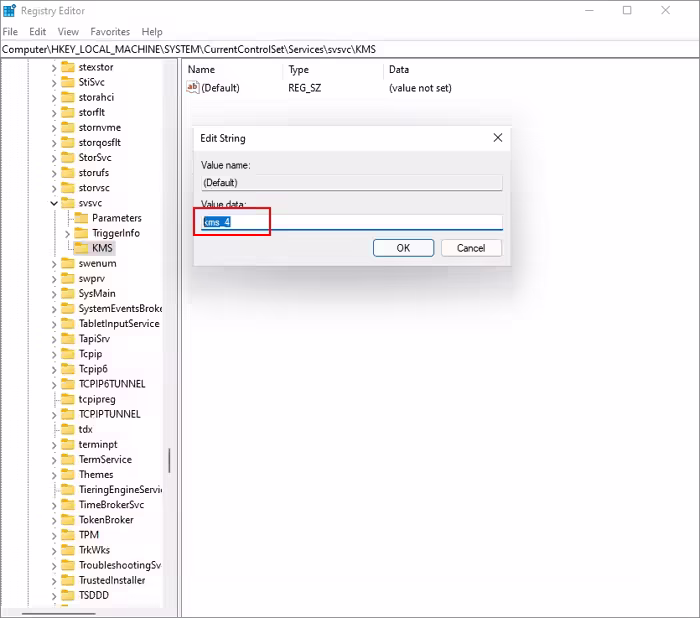The image size is (700, 618).
Task: Select the storvsc key
Action: (94, 188)
